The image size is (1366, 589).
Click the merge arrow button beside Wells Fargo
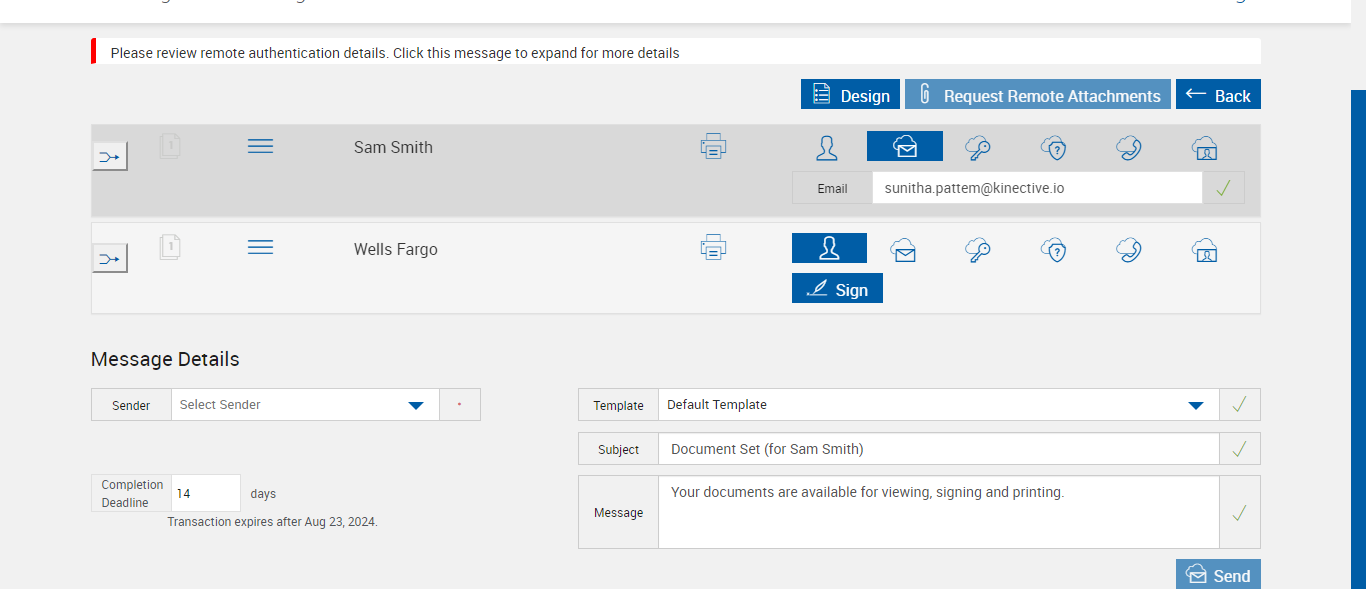(x=110, y=259)
